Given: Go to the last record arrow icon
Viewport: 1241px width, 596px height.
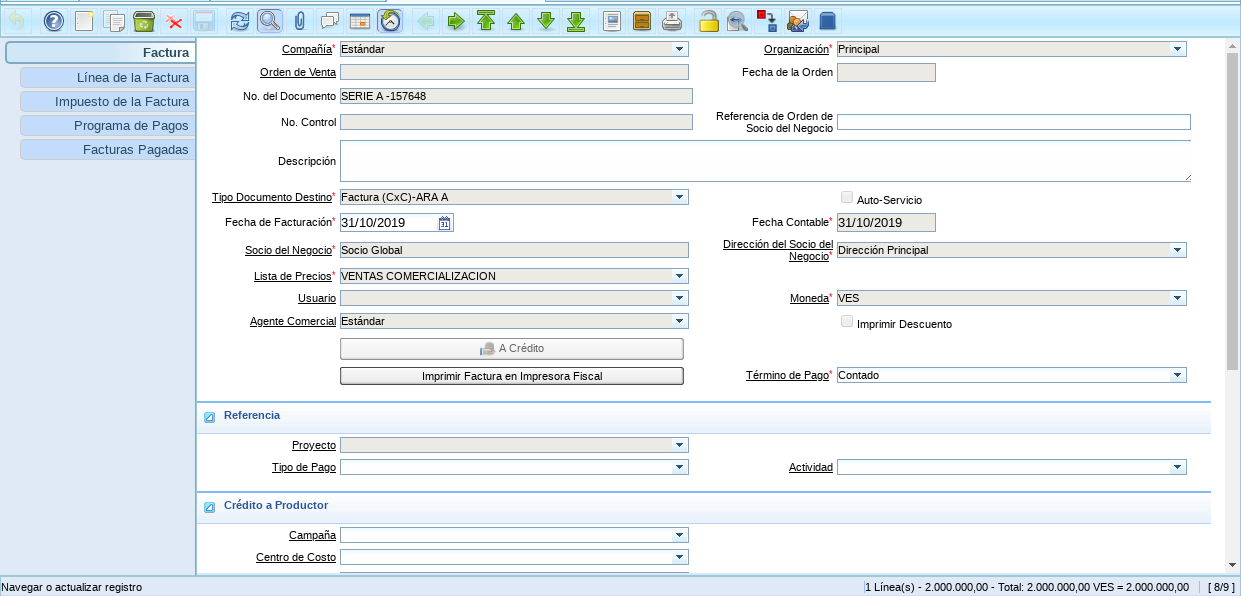Looking at the screenshot, I should (576, 21).
